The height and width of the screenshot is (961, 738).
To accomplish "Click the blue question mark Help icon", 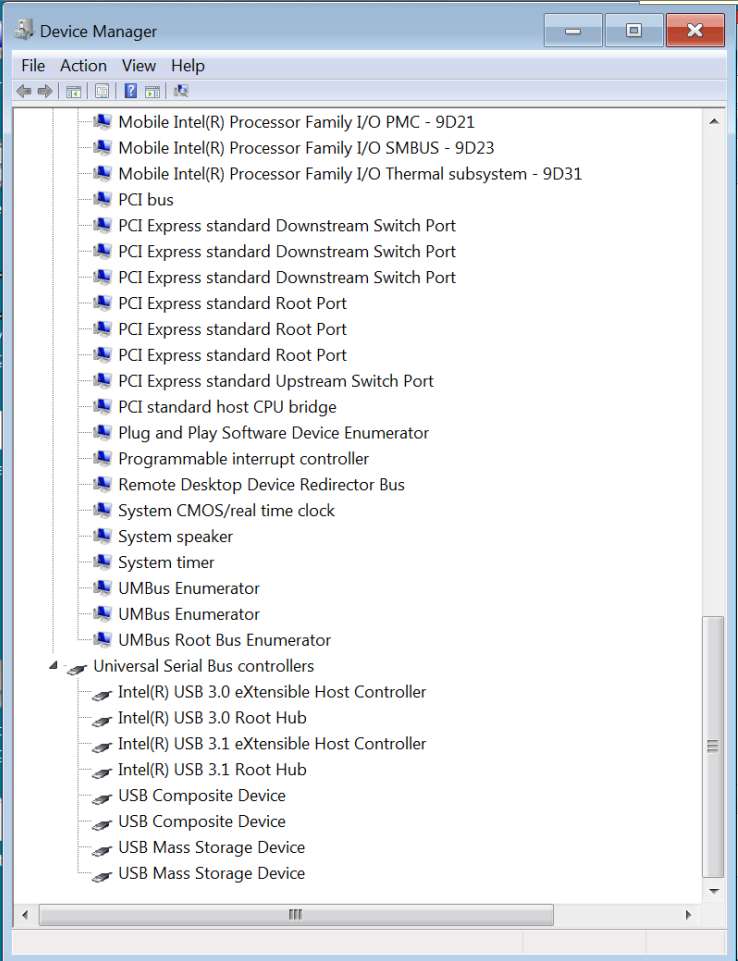I will coord(131,91).
